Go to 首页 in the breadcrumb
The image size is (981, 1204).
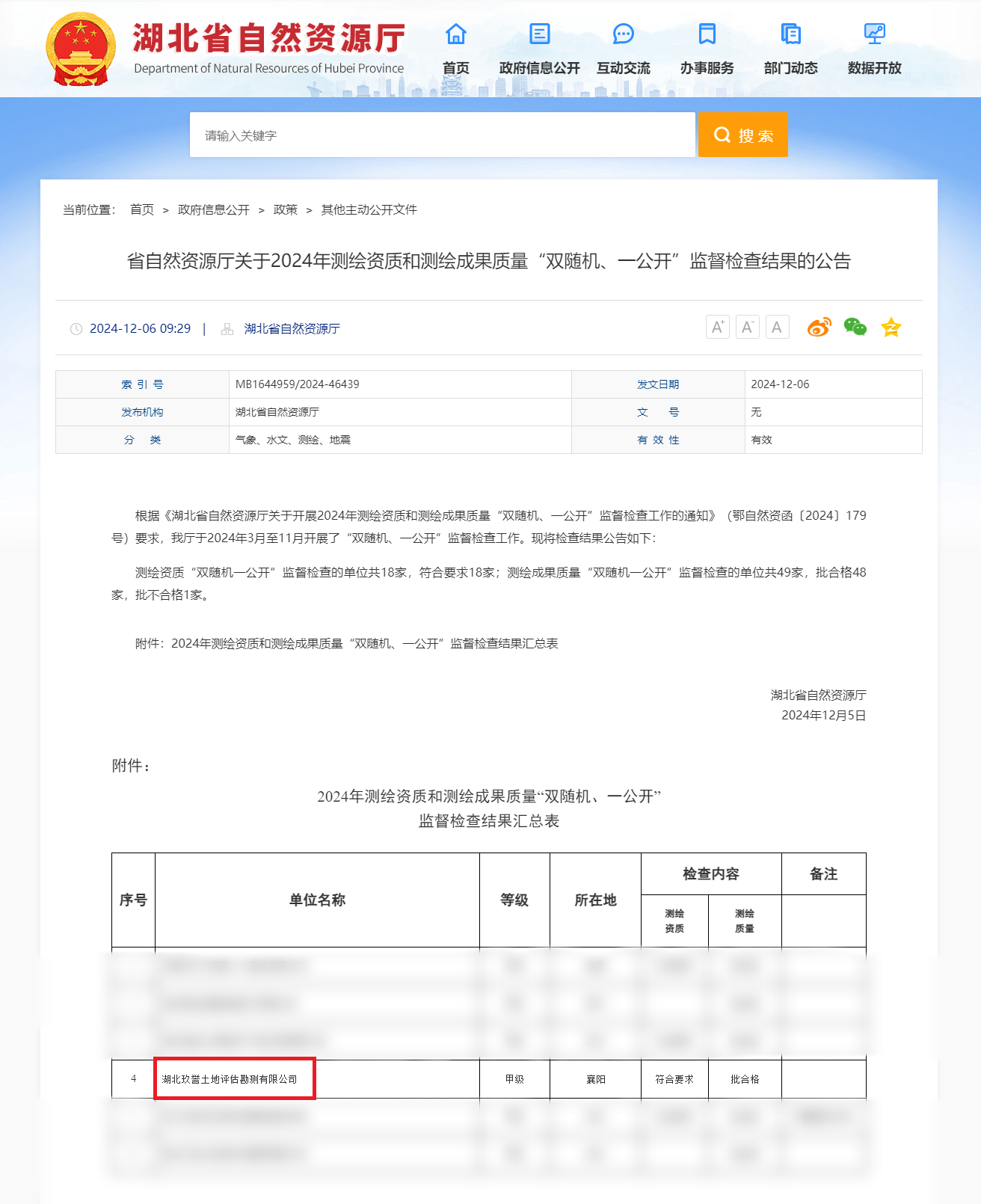click(x=142, y=210)
